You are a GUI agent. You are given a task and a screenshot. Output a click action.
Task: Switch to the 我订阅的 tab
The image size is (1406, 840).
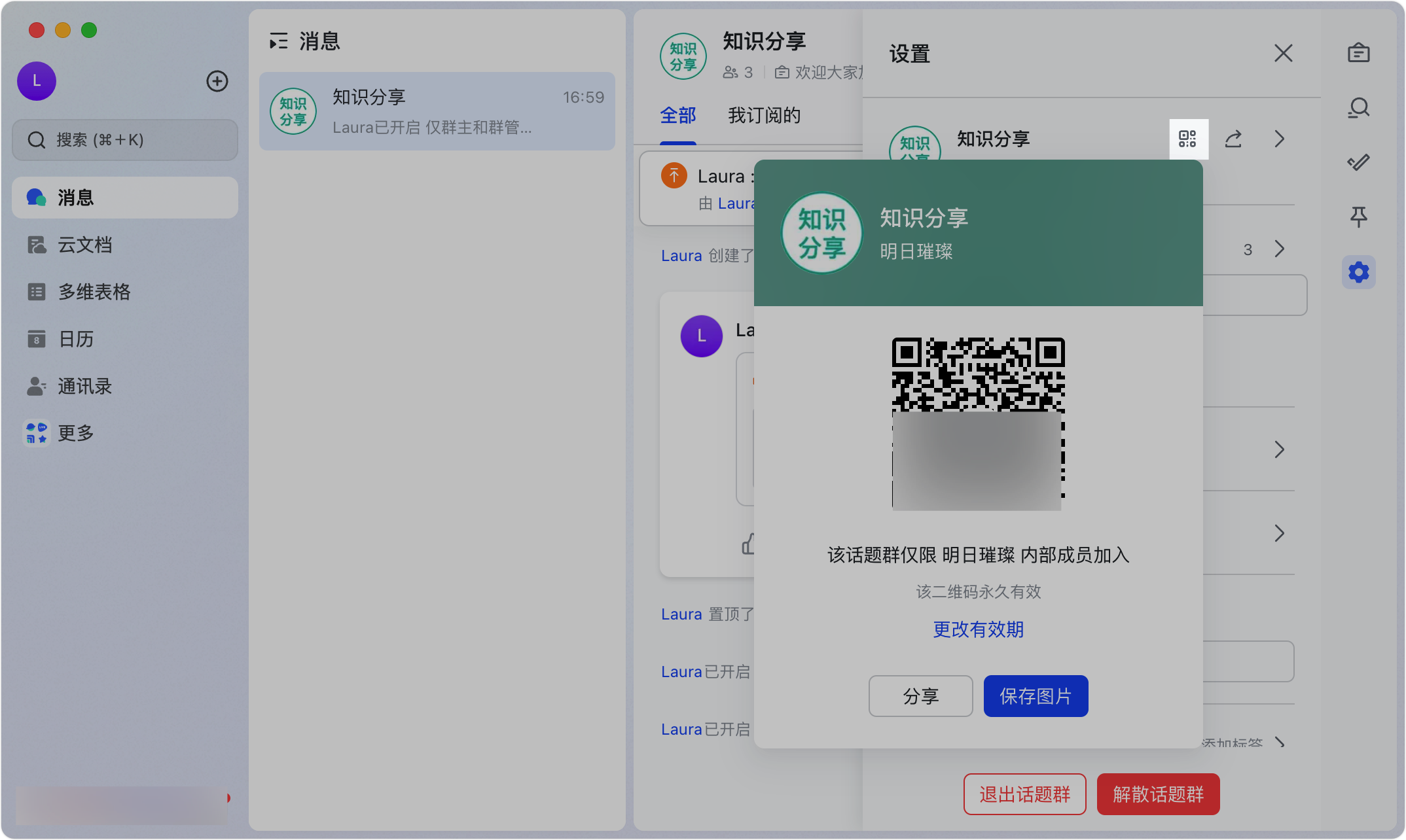pyautogui.click(x=765, y=116)
